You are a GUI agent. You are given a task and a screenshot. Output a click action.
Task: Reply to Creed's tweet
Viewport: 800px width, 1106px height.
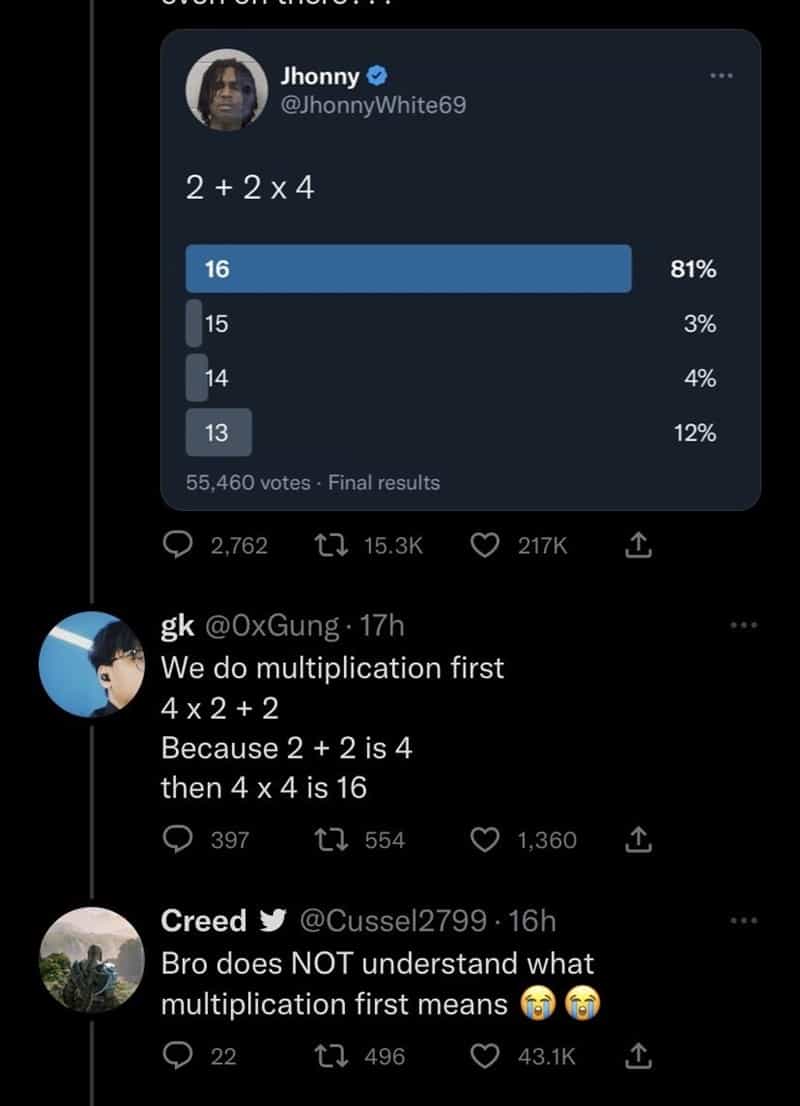click(x=180, y=1056)
